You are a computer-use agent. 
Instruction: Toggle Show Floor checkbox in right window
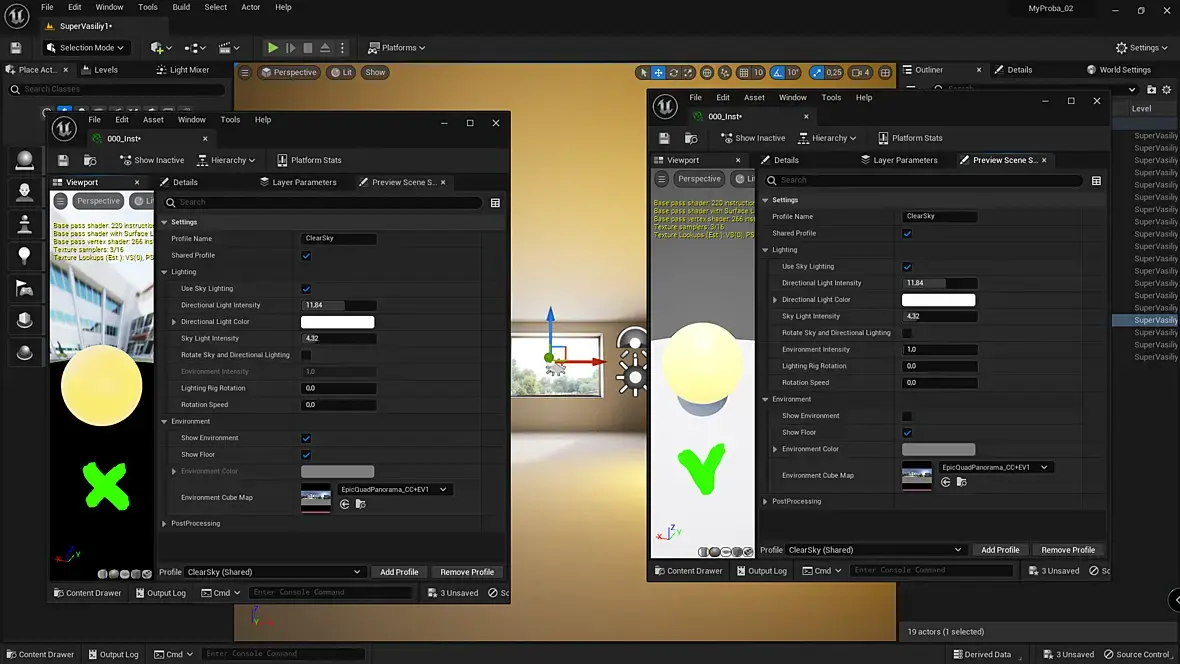907,432
